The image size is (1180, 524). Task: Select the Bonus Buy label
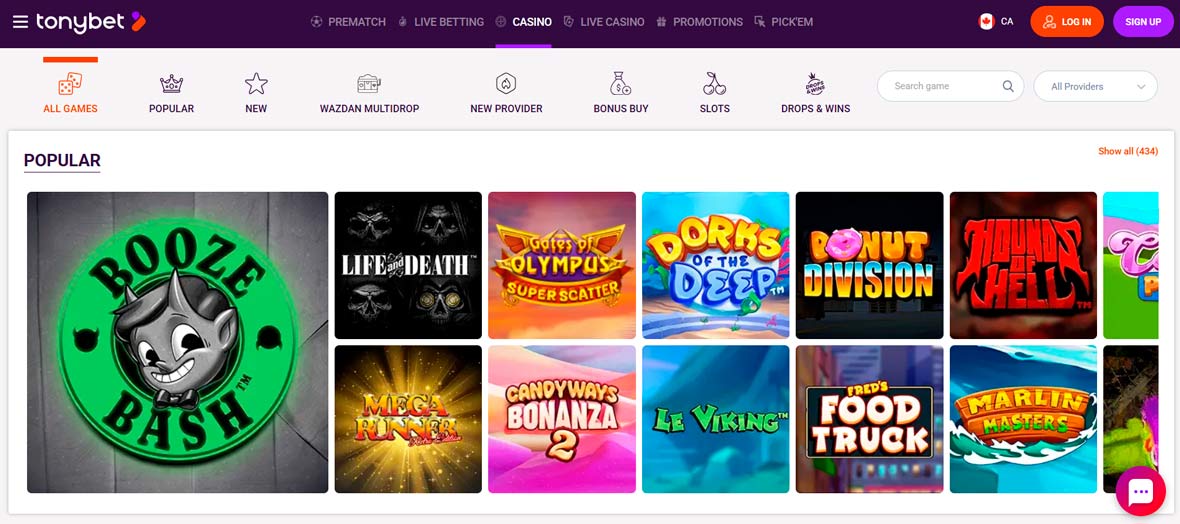coord(621,108)
